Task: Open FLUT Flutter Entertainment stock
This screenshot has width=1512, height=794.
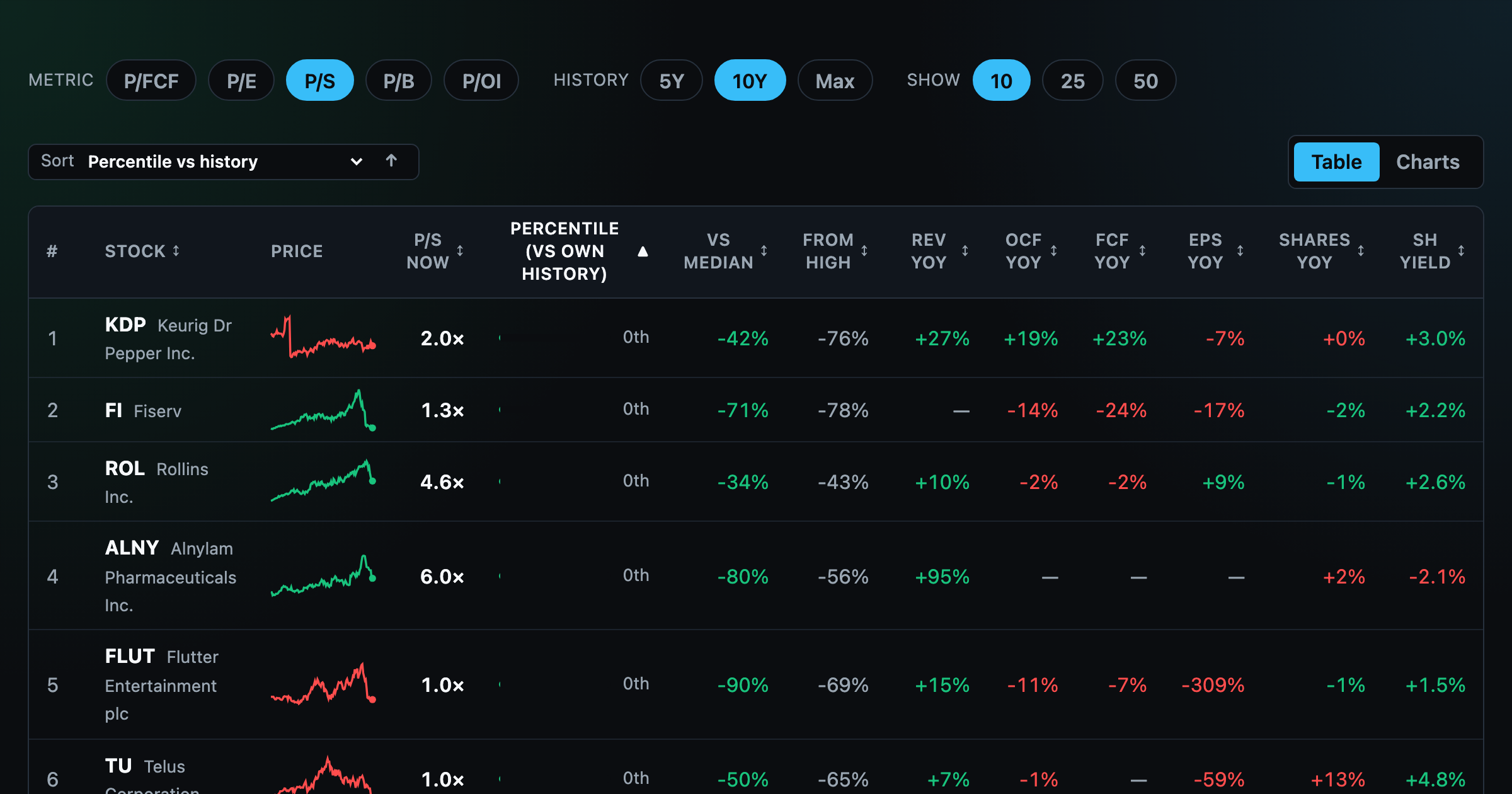Action: tap(162, 684)
